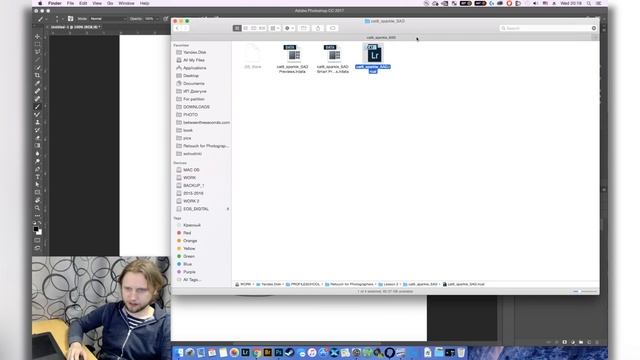Select Photoshop Eyedropper tool
The width and height of the screenshot is (640, 360).
[38, 83]
